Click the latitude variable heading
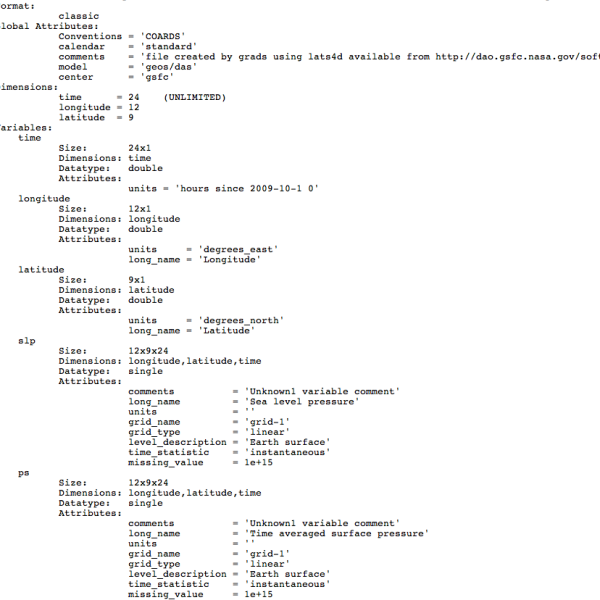The width and height of the screenshot is (600, 600). pyautogui.click(x=41, y=270)
